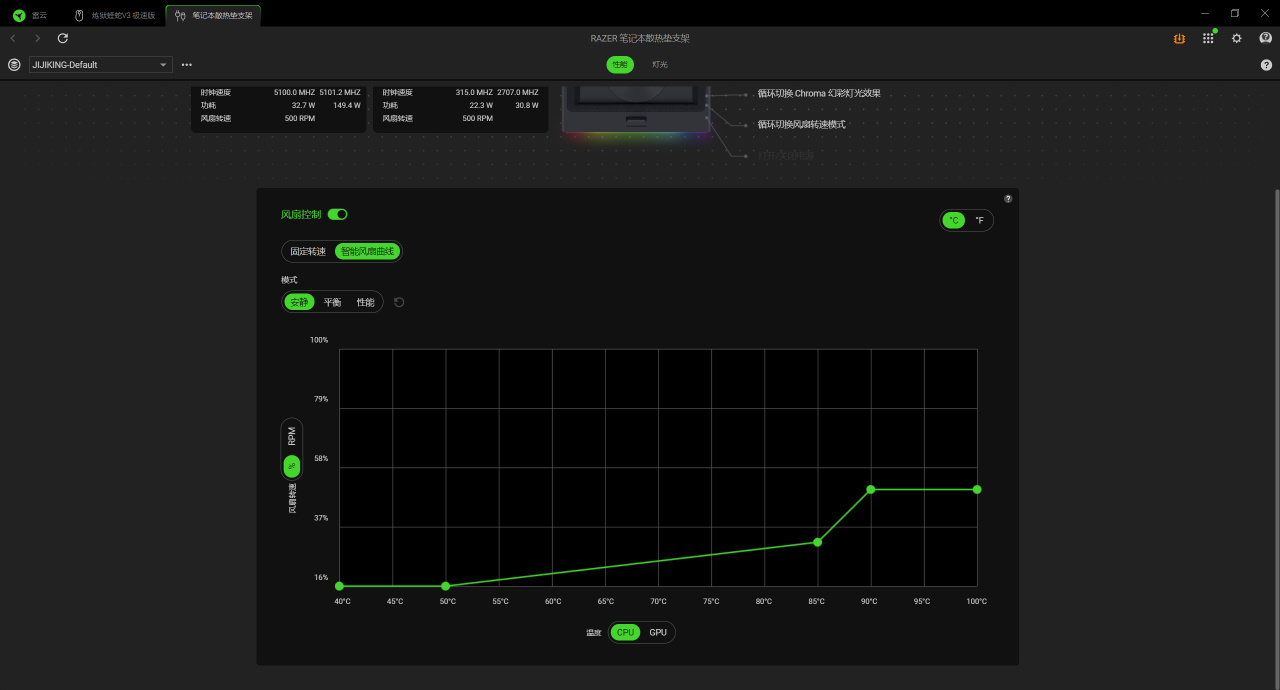This screenshot has height=690, width=1280.
Task: Select 固定转速 fixed speed option
Action: pos(308,251)
